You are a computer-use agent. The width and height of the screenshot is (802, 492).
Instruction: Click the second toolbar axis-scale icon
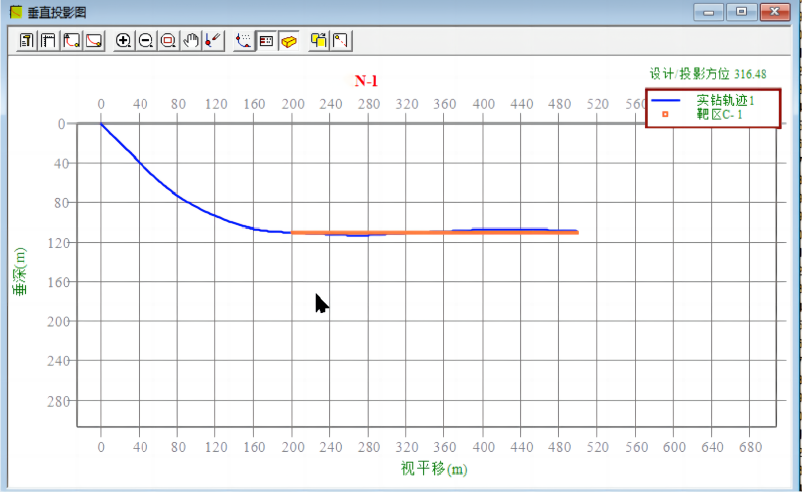48,41
